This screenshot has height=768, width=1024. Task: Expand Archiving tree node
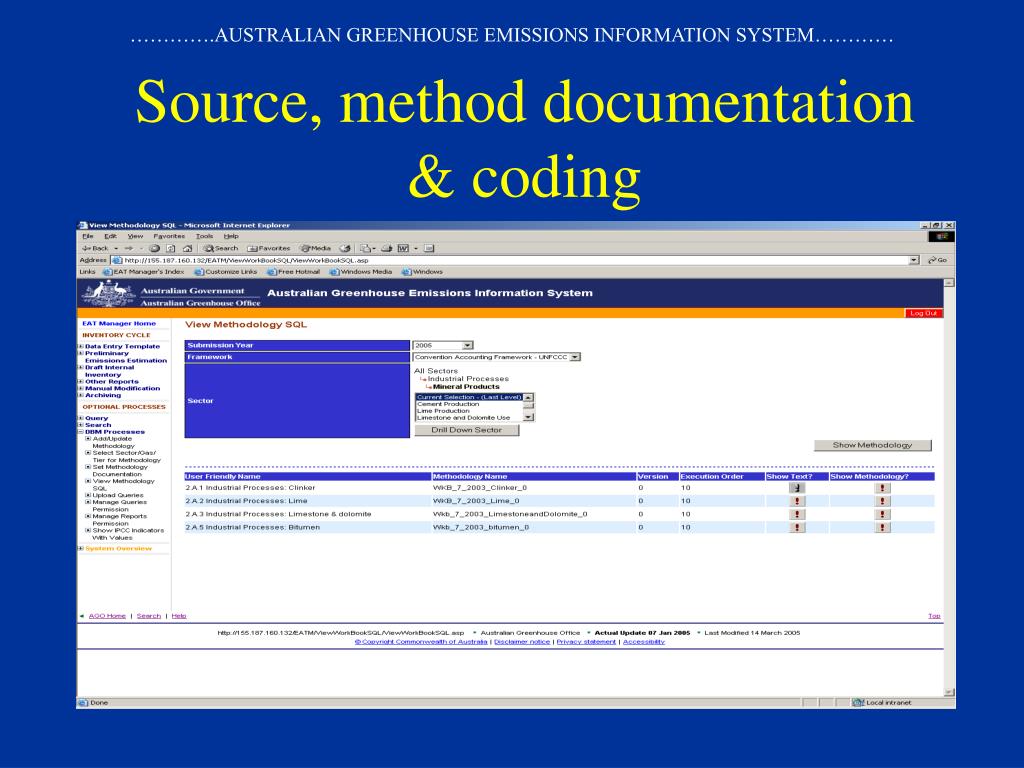(81, 396)
